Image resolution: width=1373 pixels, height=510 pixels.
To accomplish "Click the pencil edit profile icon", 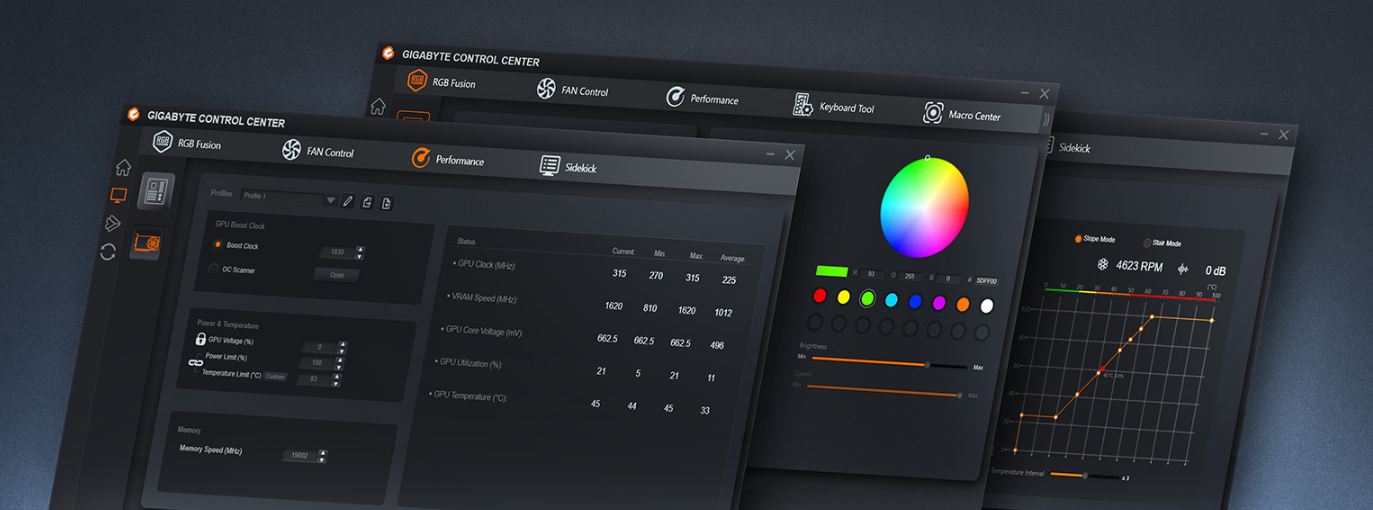I will [x=348, y=201].
